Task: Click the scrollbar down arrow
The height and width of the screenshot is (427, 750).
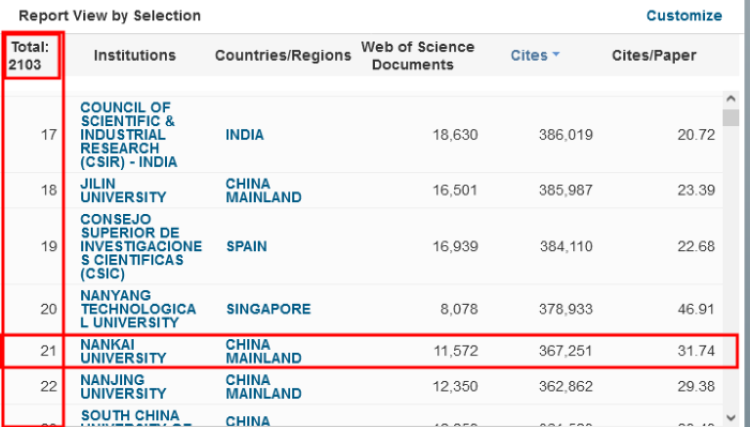Action: coord(731,417)
